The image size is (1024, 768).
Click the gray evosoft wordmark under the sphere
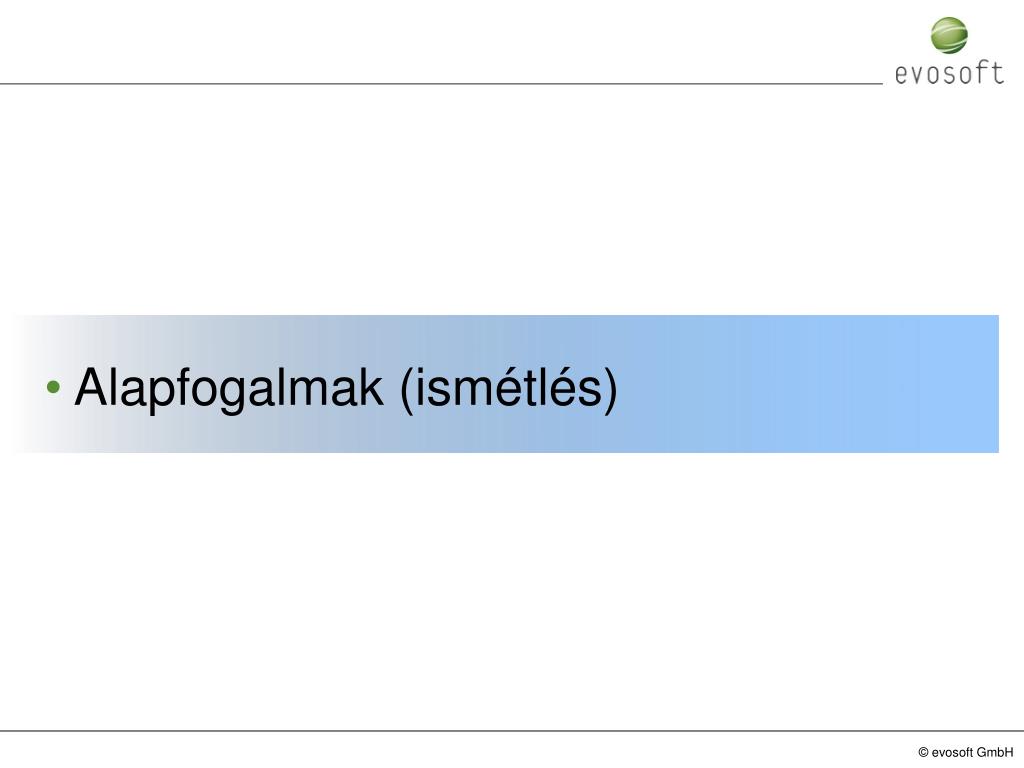tap(949, 72)
